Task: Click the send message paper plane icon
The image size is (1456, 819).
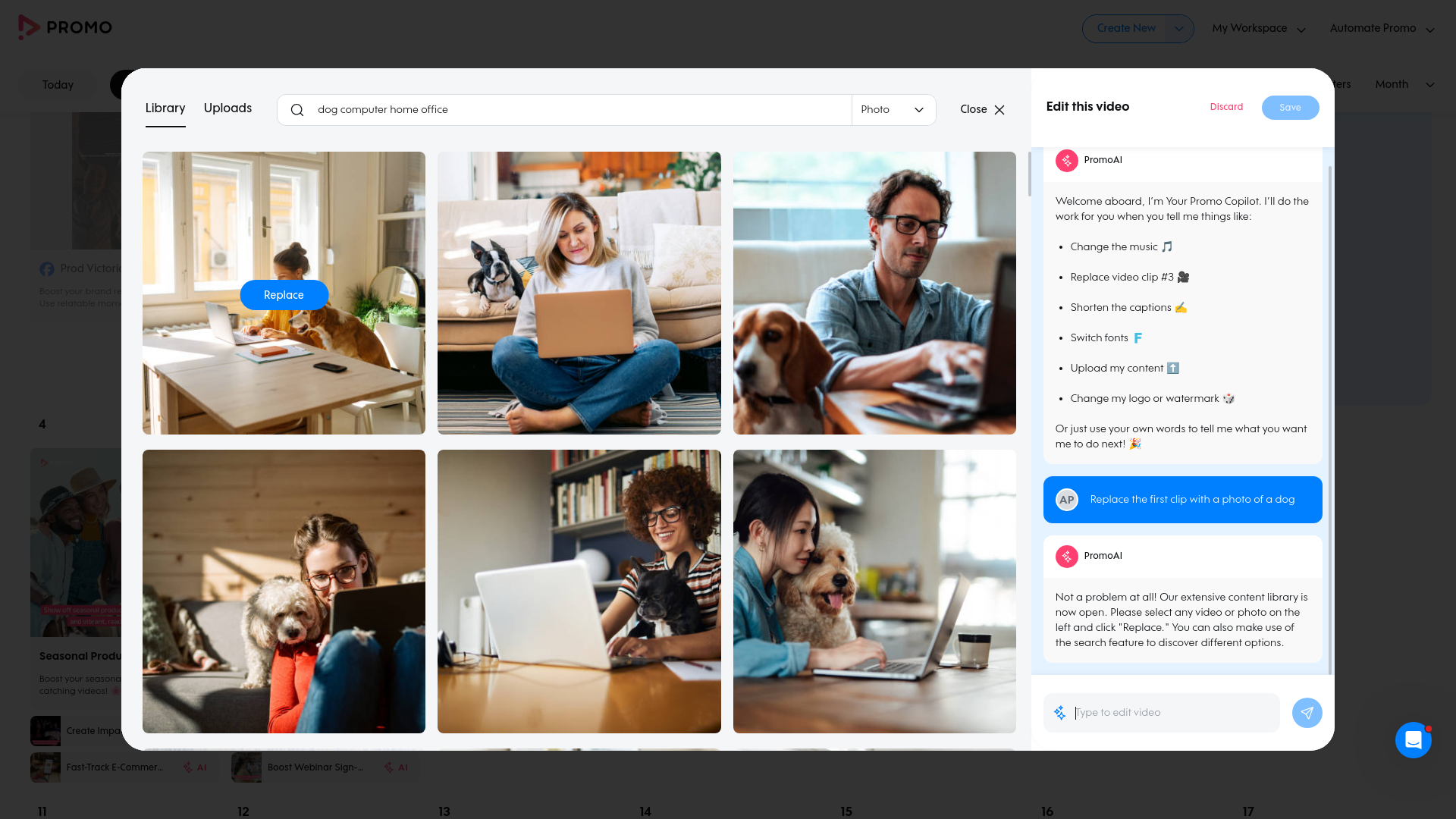Action: tap(1307, 713)
